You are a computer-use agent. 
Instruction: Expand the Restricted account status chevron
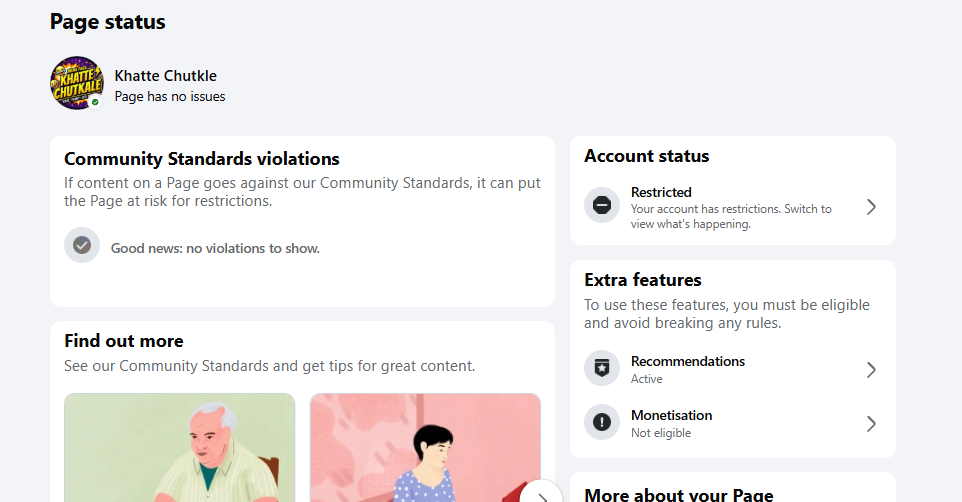(871, 207)
